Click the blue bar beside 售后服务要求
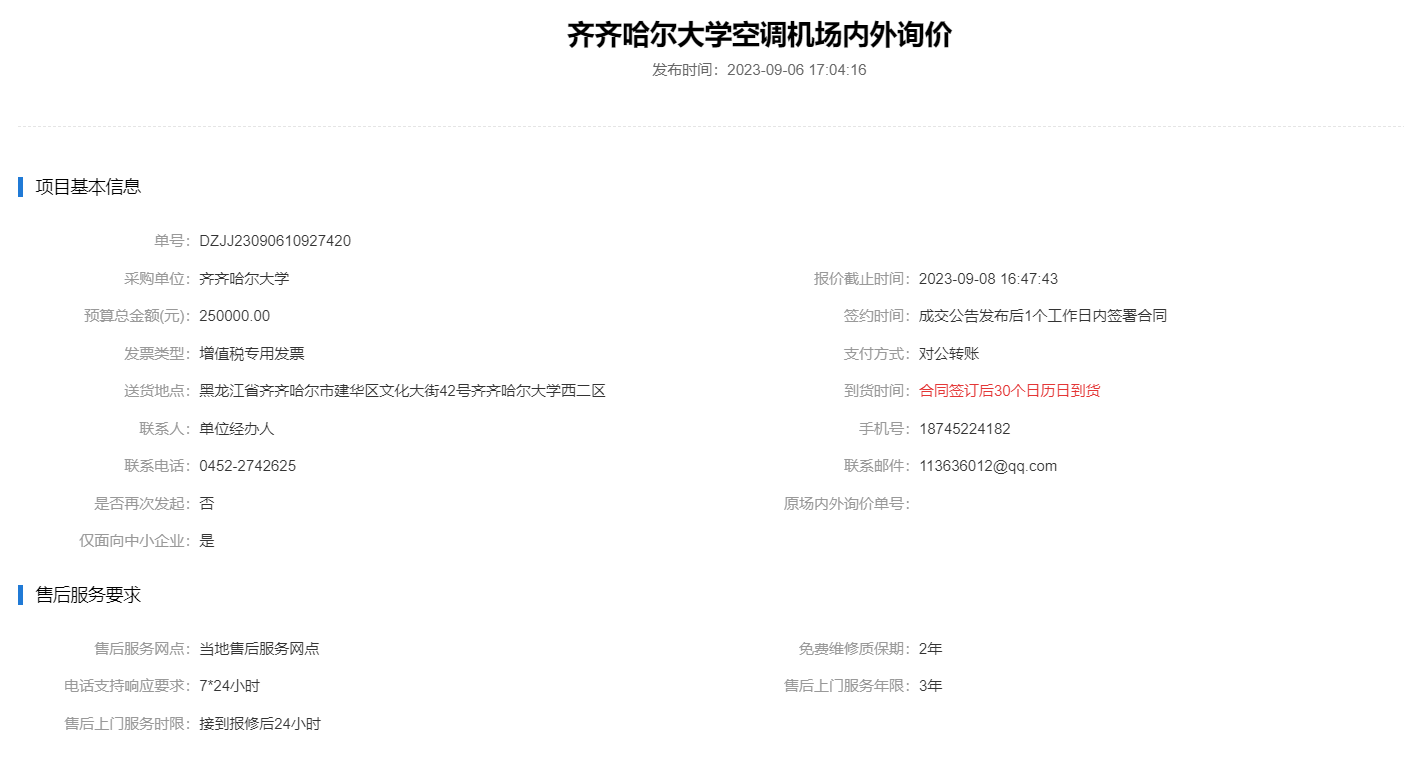Image resolution: width=1404 pixels, height=758 pixels. click(20, 595)
